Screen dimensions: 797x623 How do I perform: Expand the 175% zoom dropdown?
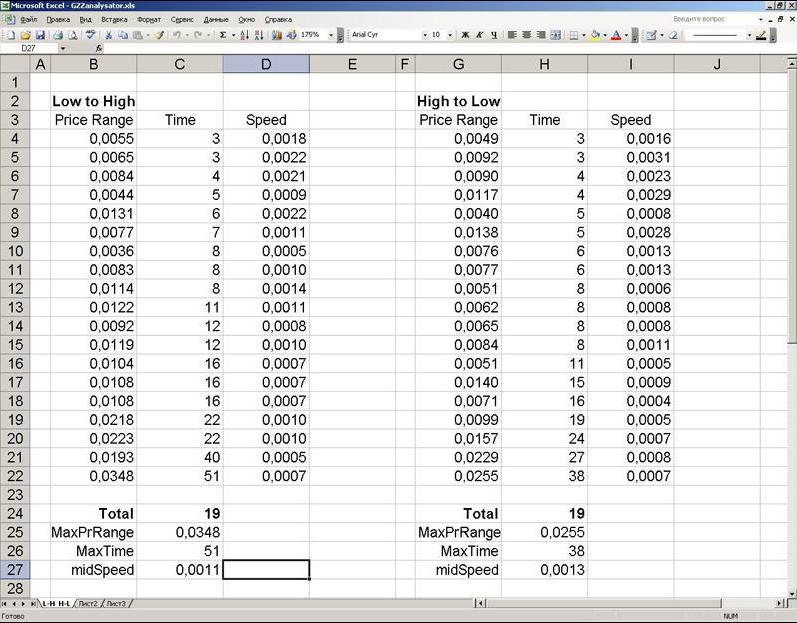pos(329,35)
